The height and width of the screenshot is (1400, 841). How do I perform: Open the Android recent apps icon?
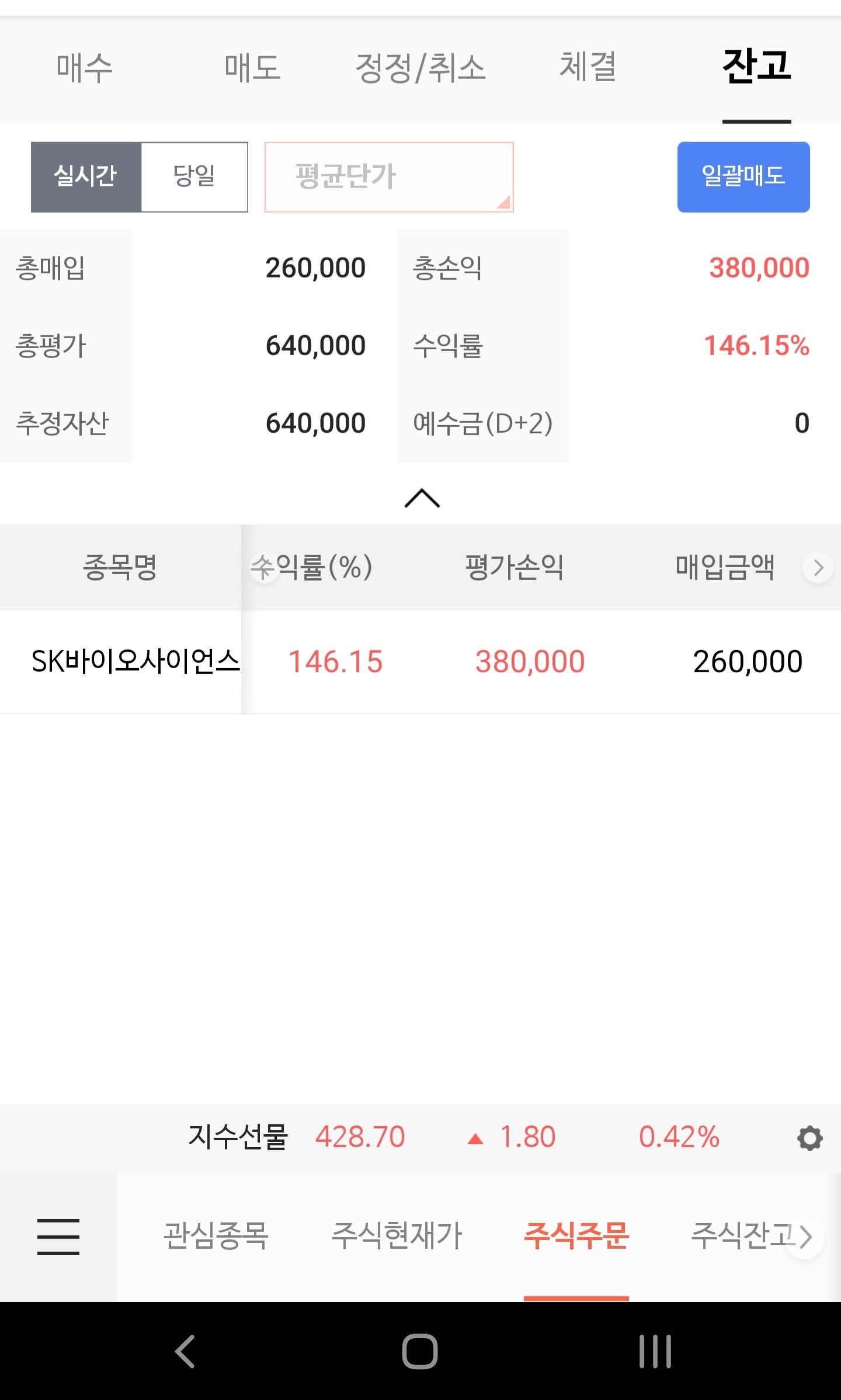tap(655, 1351)
